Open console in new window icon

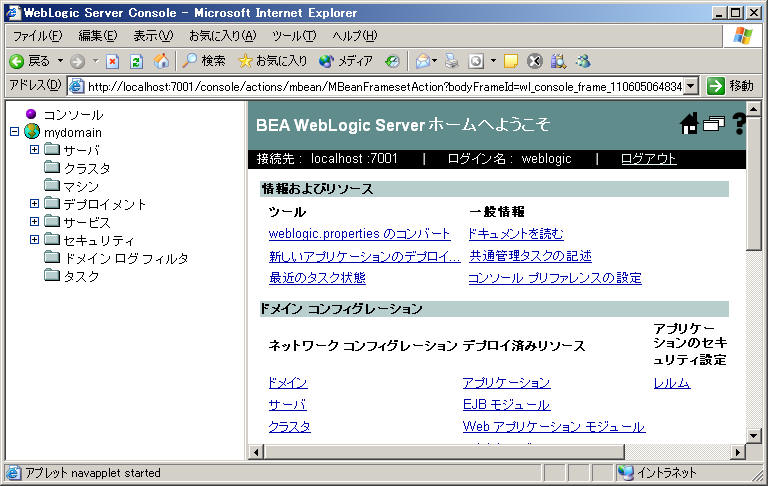(x=713, y=124)
